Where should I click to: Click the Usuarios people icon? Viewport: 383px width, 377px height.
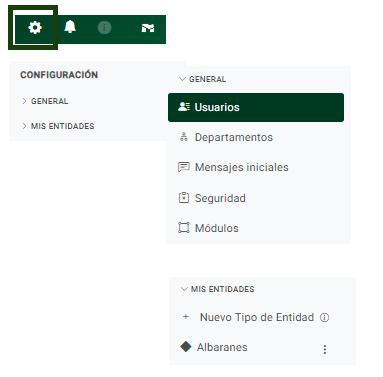(184, 107)
